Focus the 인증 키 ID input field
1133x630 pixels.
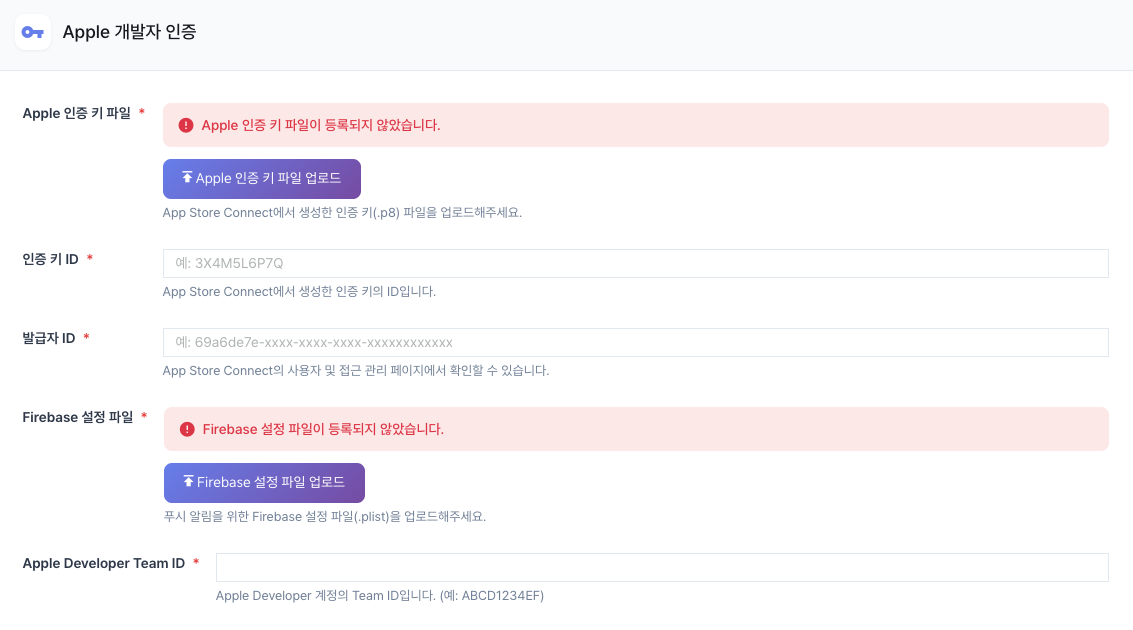point(635,263)
